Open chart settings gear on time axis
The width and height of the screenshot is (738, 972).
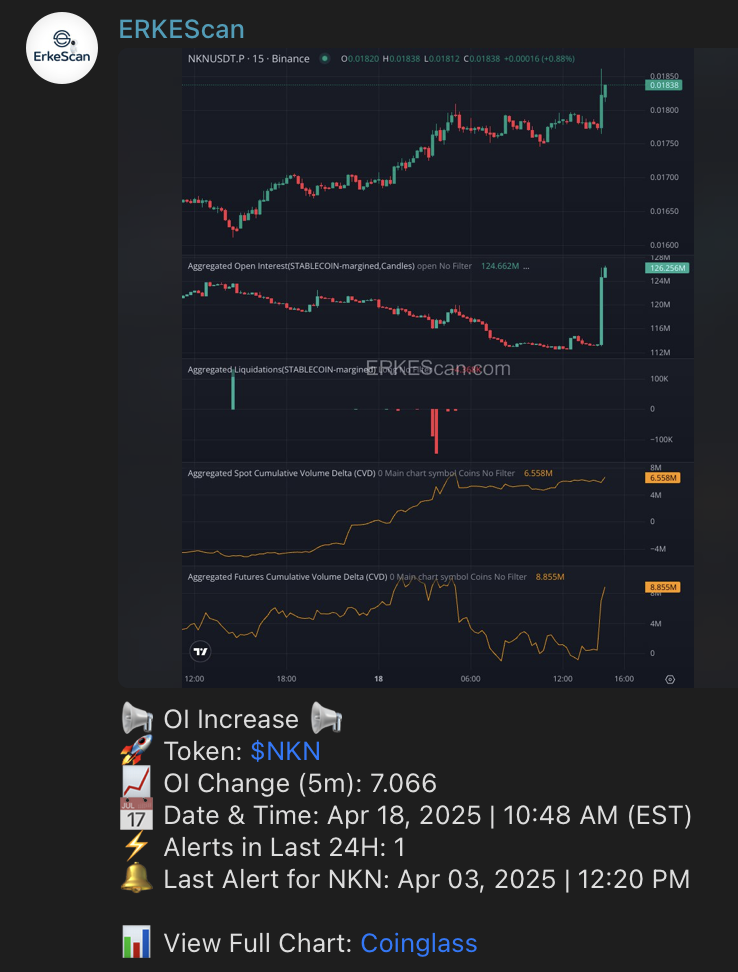pyautogui.click(x=670, y=679)
